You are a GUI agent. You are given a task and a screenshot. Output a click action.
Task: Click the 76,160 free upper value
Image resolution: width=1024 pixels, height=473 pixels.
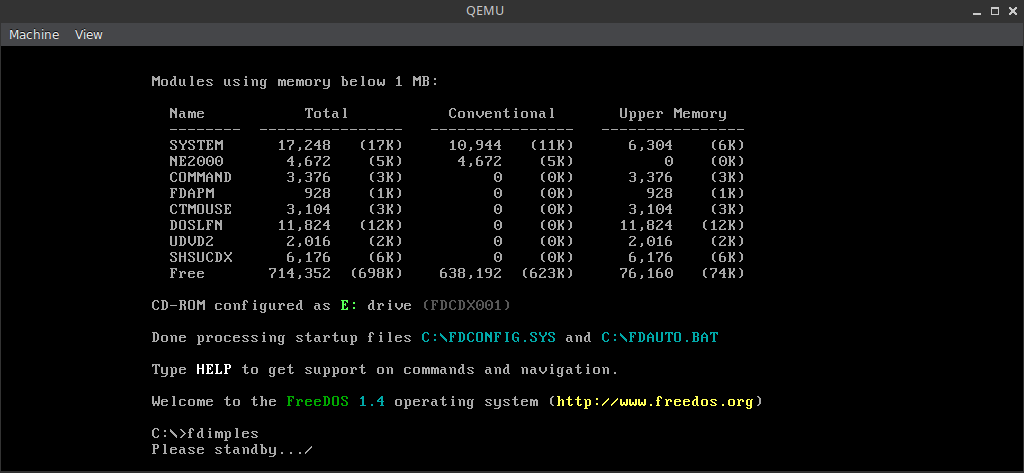646,273
